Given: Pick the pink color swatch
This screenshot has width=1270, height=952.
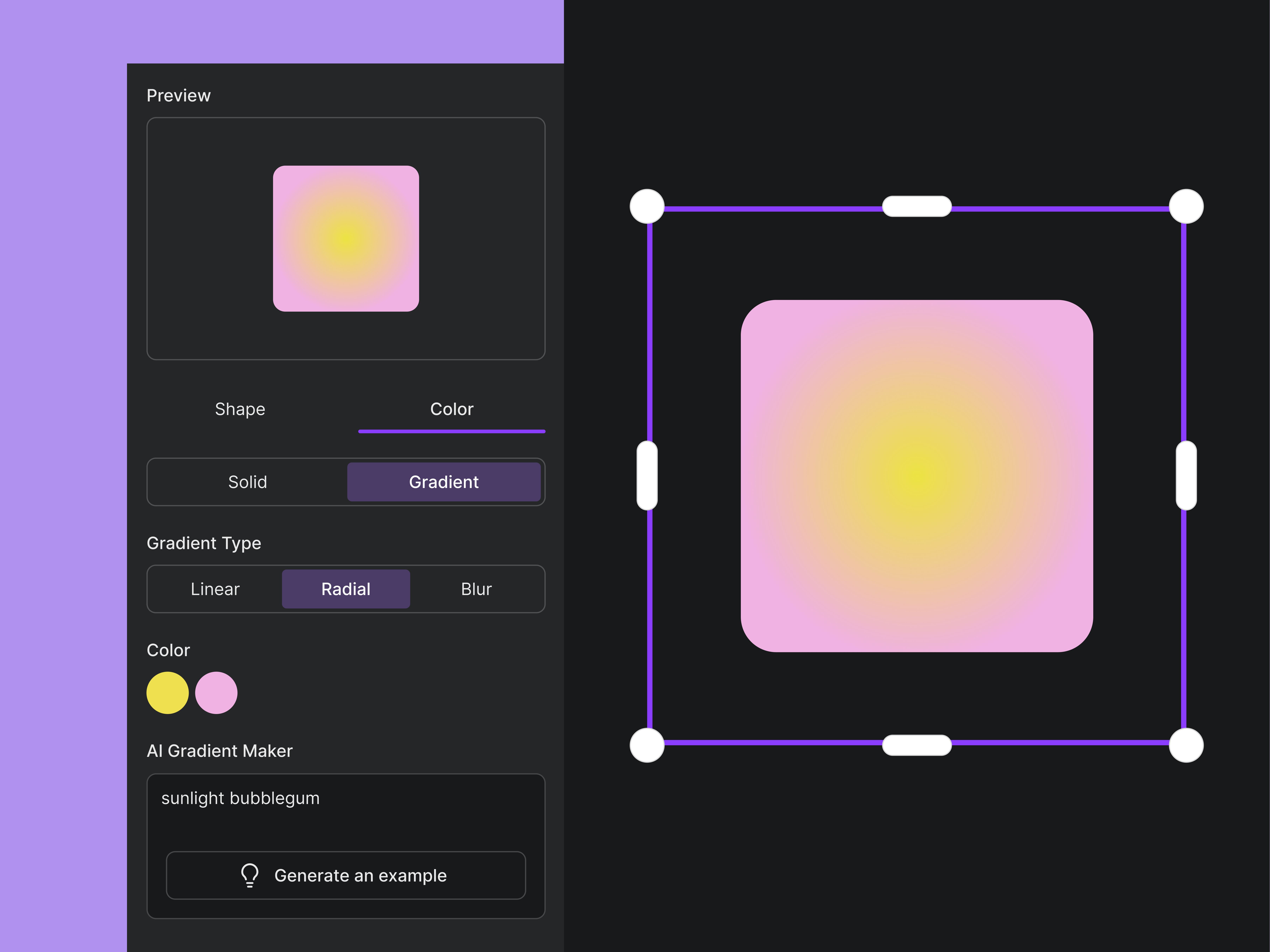Looking at the screenshot, I should point(216,693).
